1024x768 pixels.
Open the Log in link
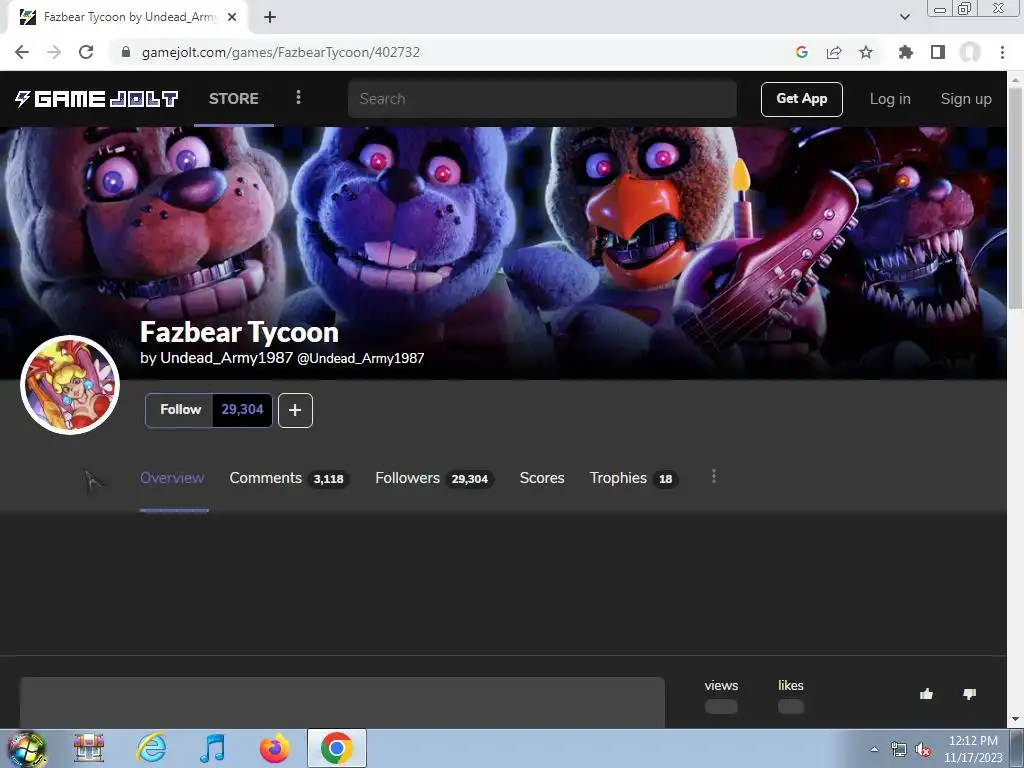coord(889,99)
